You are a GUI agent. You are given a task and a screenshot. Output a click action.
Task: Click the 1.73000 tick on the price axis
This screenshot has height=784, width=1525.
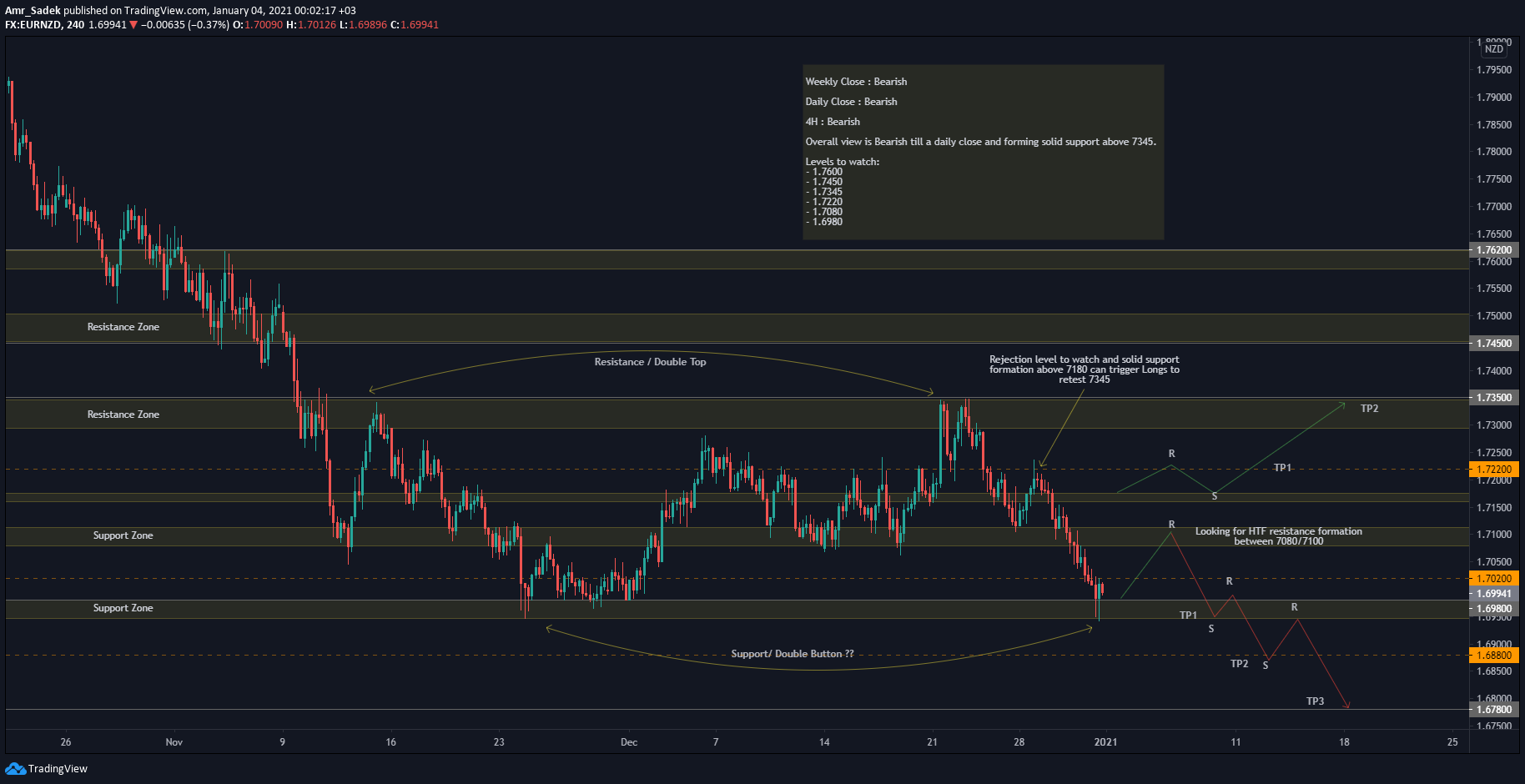pyautogui.click(x=1494, y=425)
